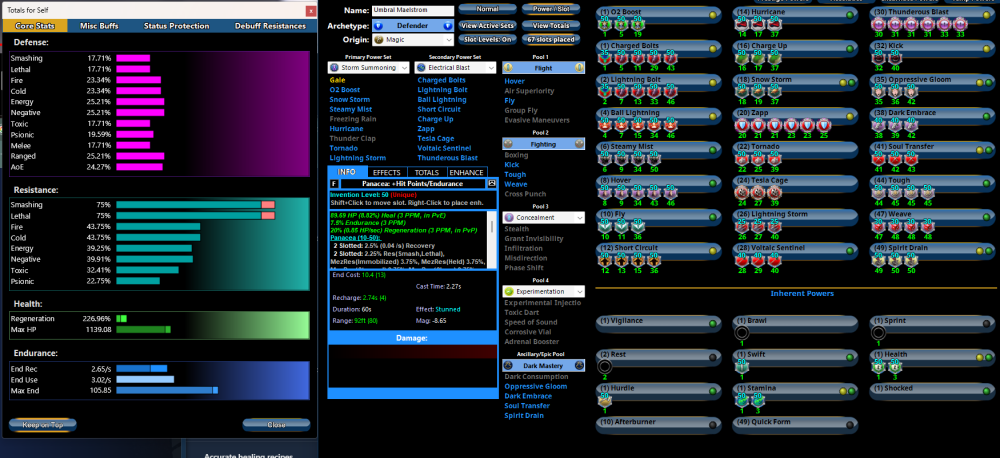This screenshot has height=458, width=1000.
Task: Toggle the Slot Levels: On button
Action: tap(487, 40)
